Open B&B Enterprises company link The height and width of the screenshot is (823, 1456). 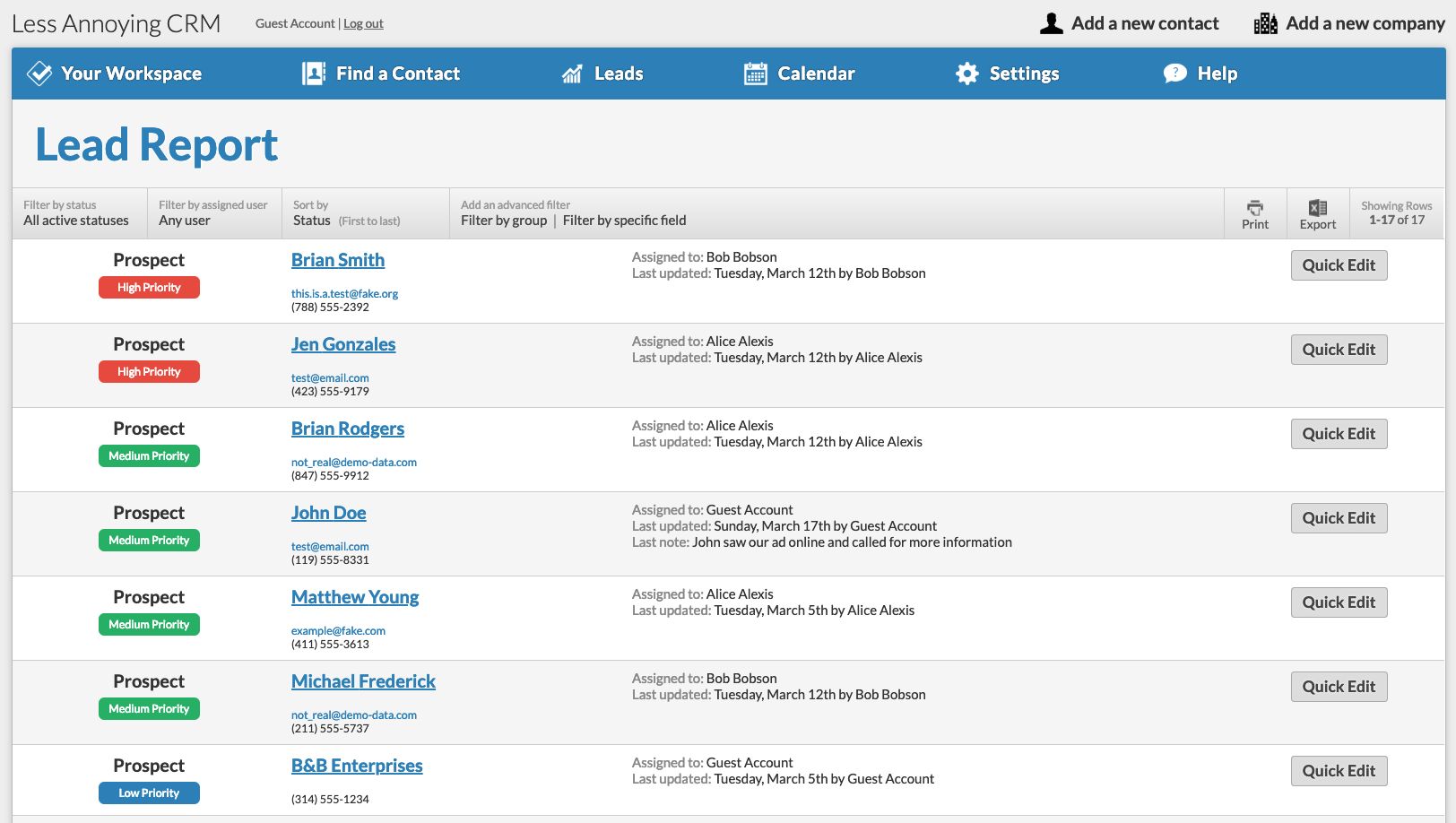click(x=357, y=766)
